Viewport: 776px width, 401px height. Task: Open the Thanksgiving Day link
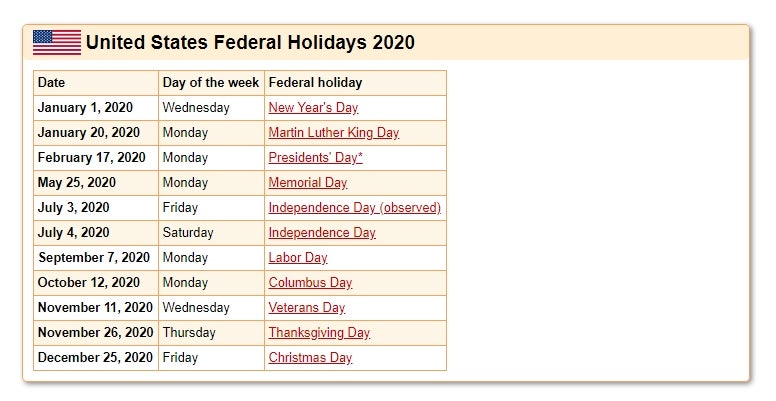click(319, 333)
